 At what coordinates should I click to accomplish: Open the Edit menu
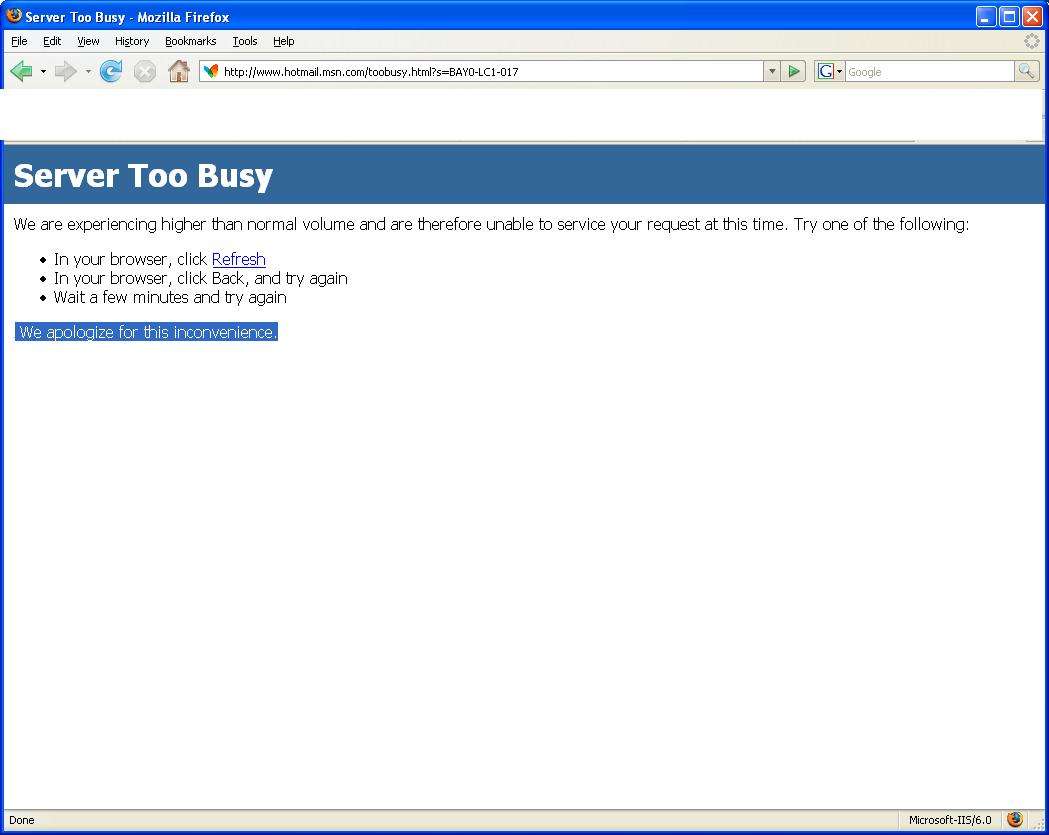(x=52, y=41)
